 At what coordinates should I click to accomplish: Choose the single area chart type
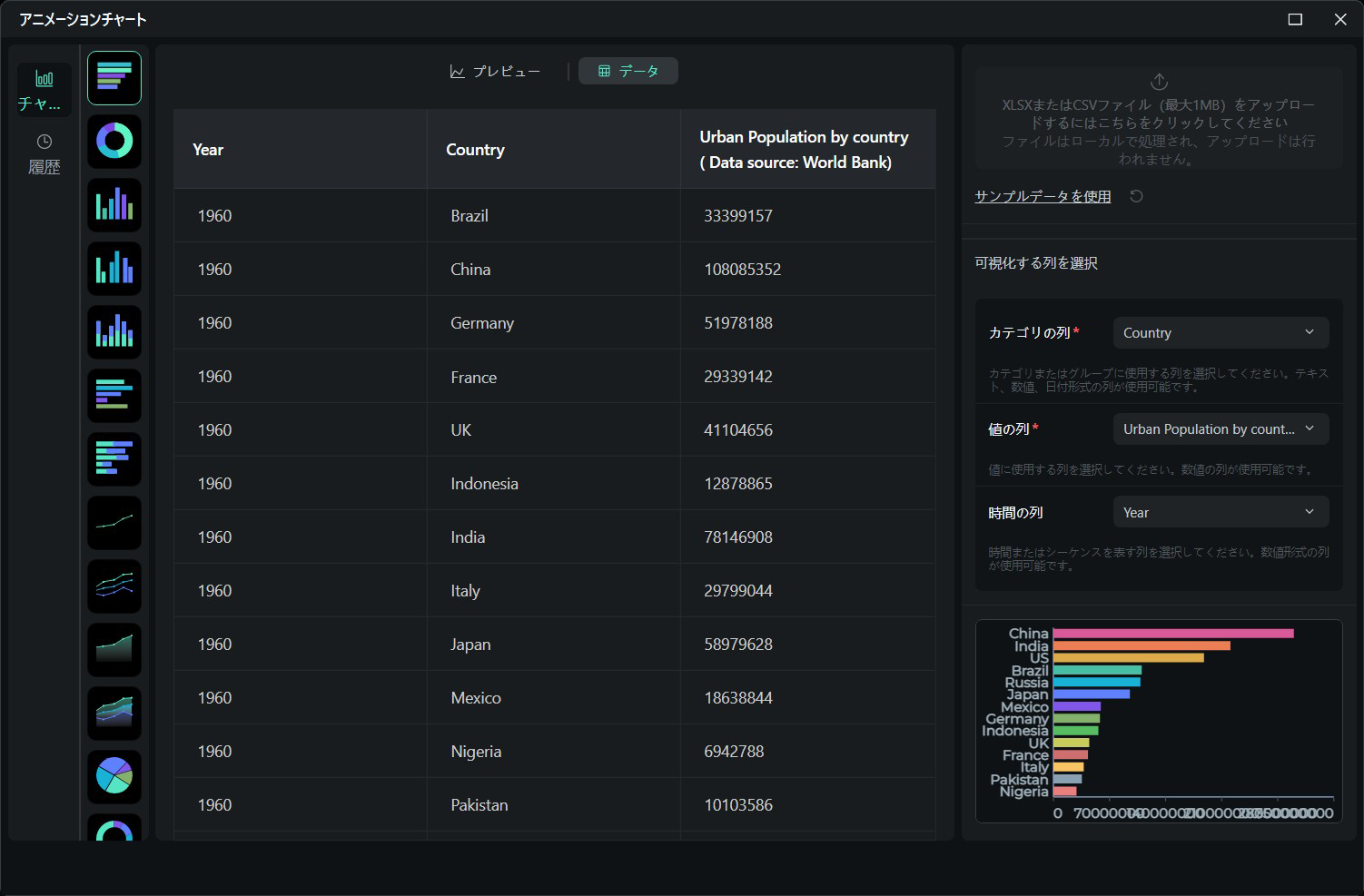[114, 650]
